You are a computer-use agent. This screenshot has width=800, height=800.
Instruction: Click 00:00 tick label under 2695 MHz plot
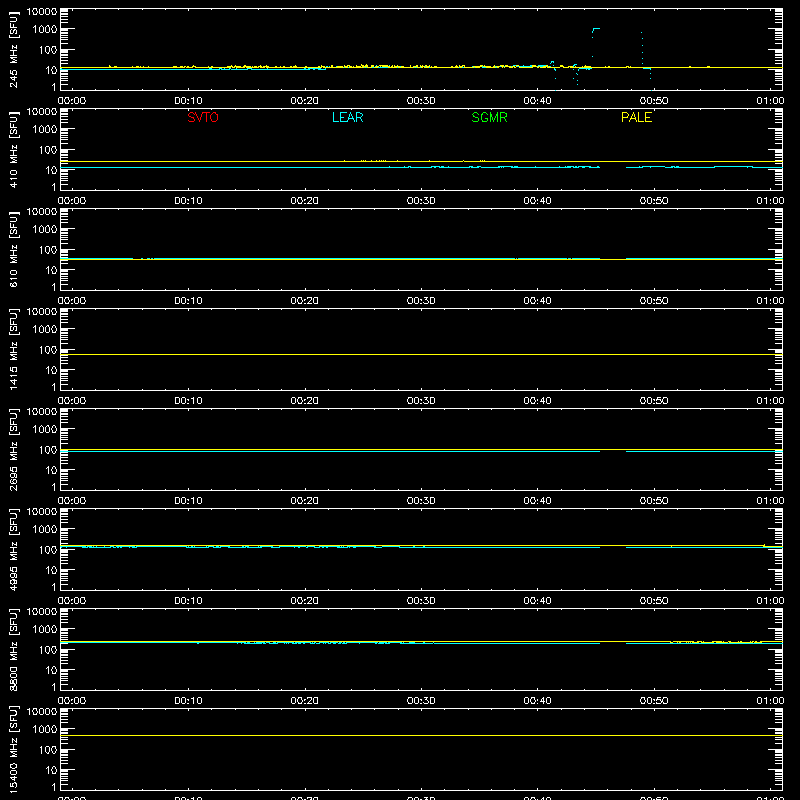tap(72, 501)
